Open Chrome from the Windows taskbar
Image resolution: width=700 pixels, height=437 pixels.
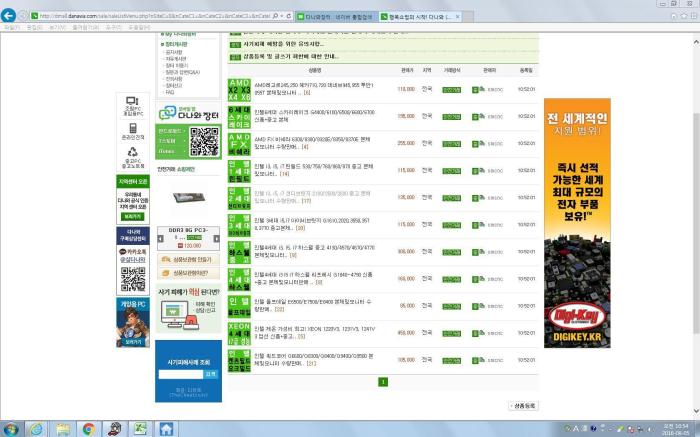tap(87, 428)
